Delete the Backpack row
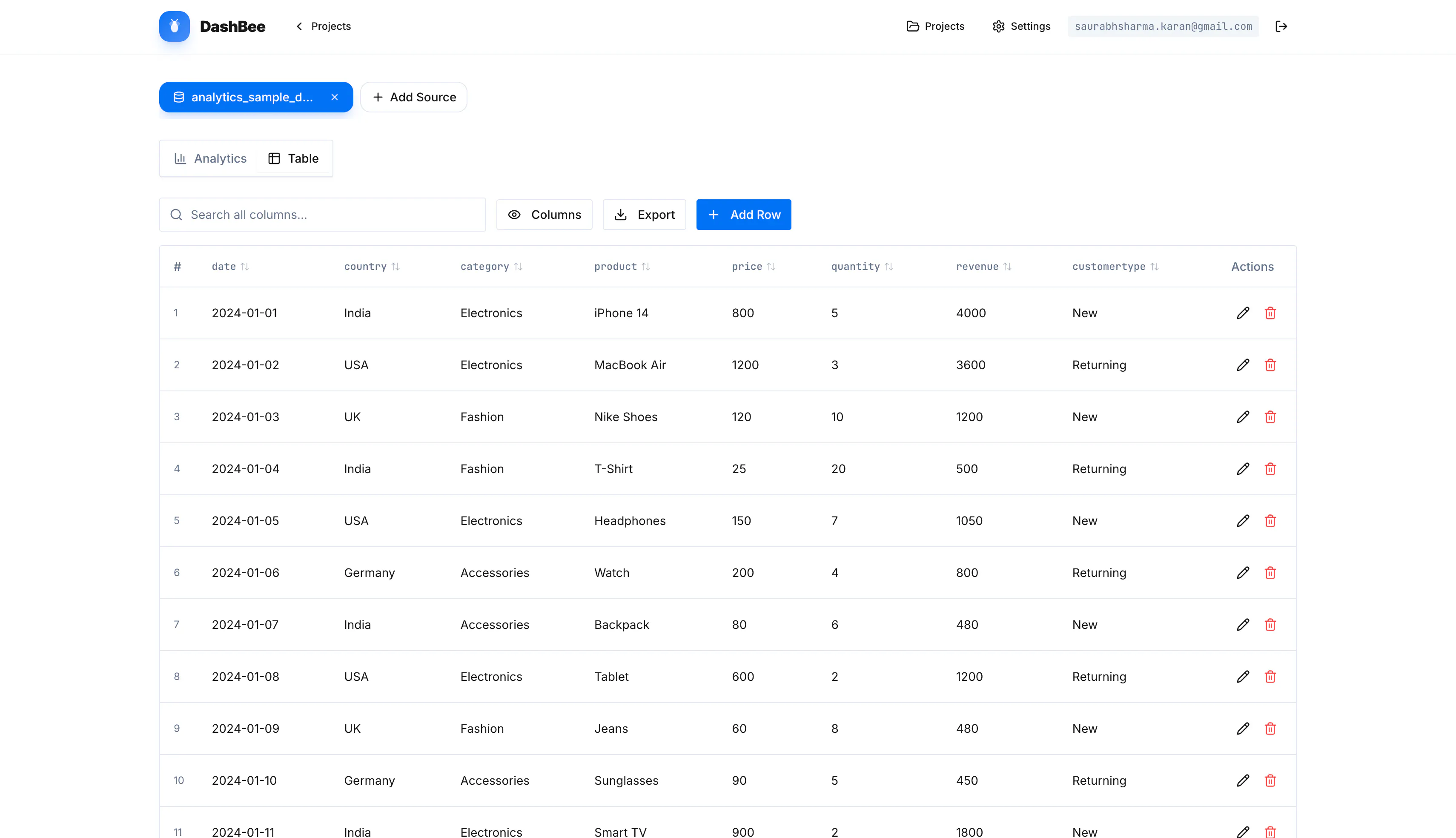 [x=1270, y=625]
